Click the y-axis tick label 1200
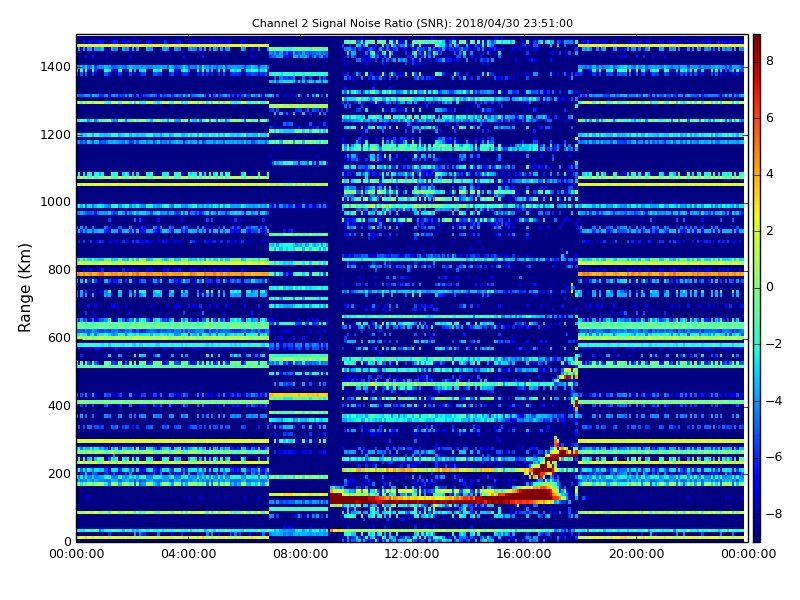Screen dimensions: 800x600 click(x=56, y=135)
